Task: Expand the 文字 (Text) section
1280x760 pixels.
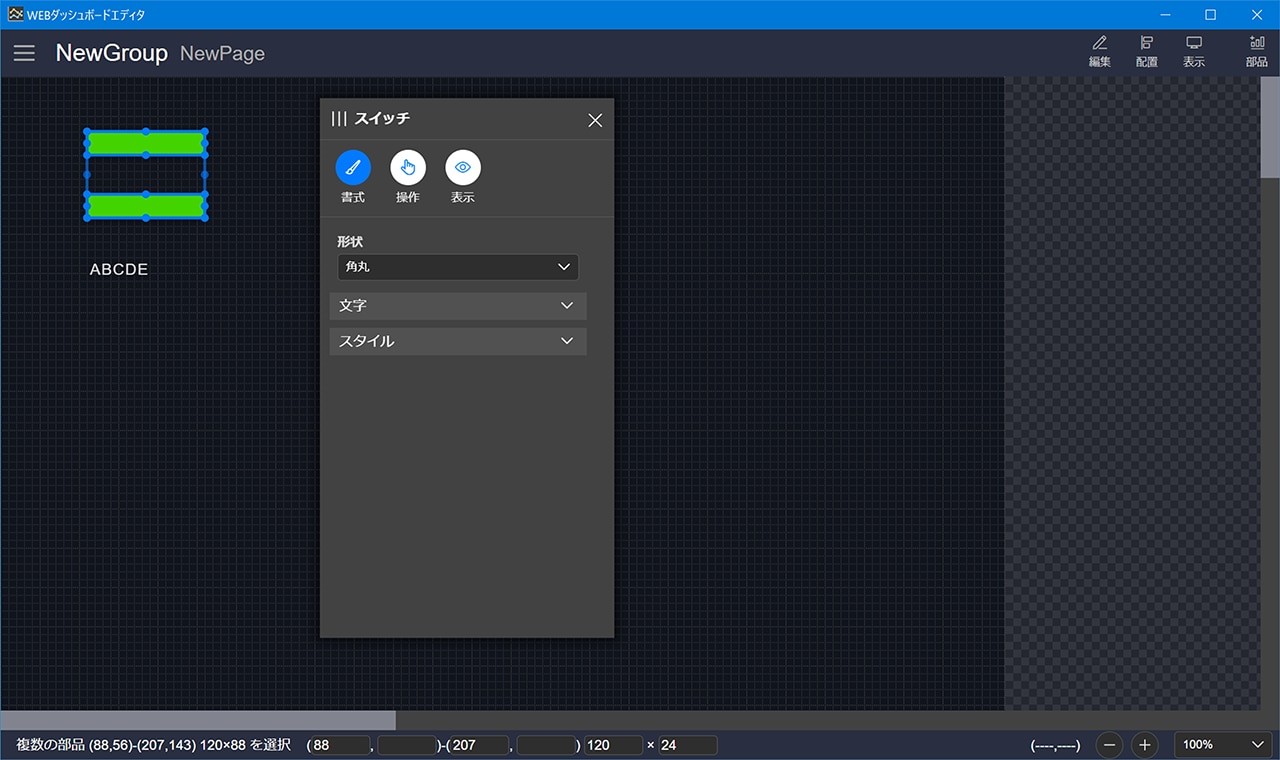Action: pos(458,305)
